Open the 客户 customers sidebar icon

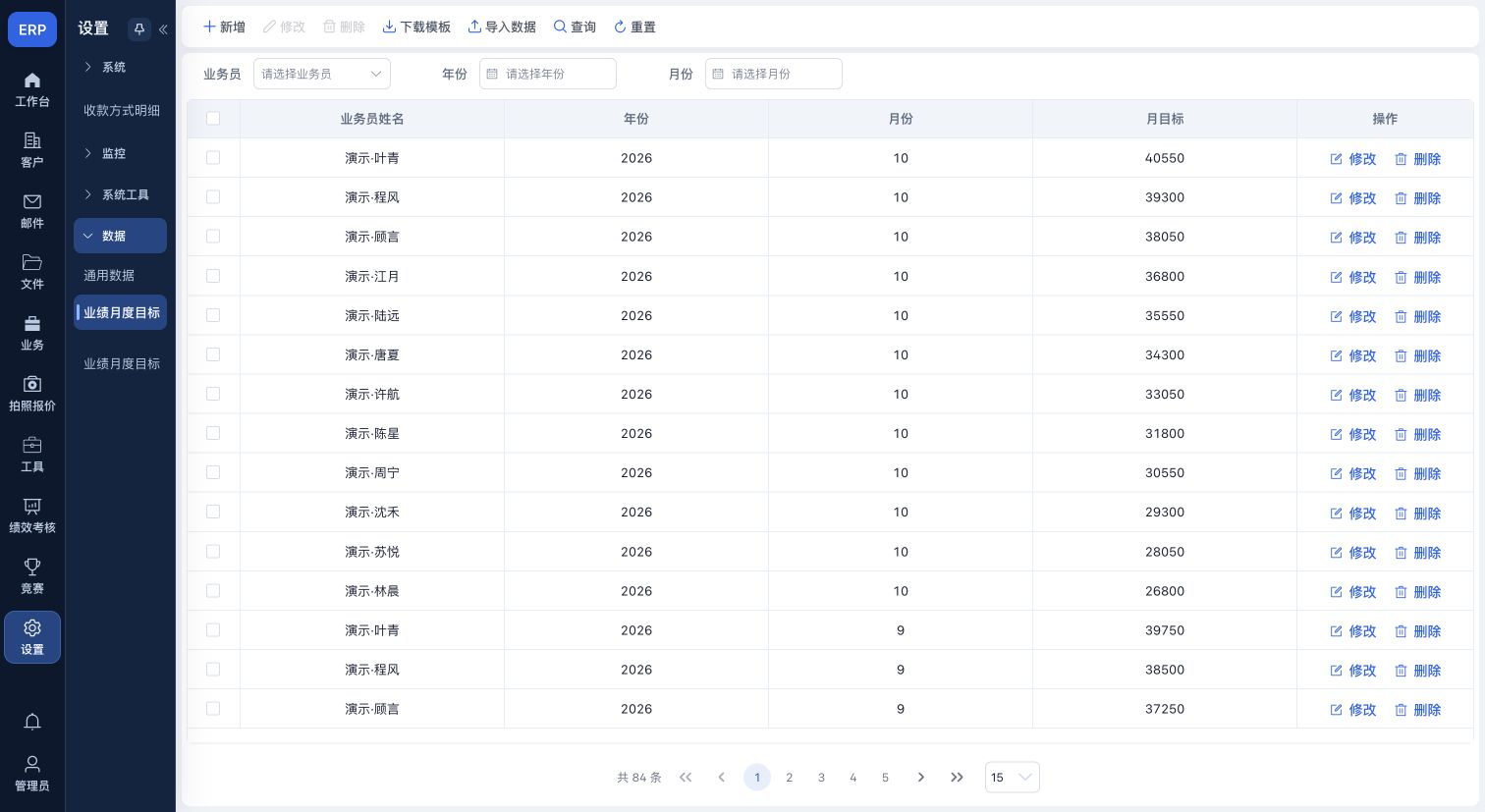pyautogui.click(x=32, y=150)
